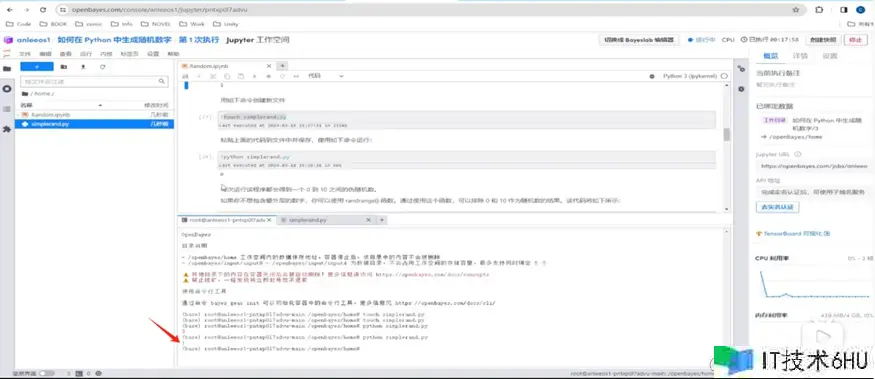Open the extension manager puzzle icon
Viewport: 875px width, 379px height.
[7, 129]
